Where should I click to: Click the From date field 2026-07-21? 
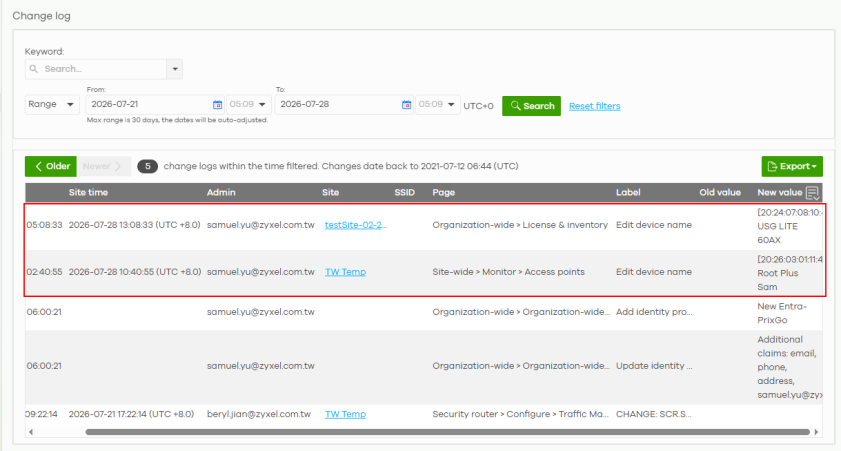tap(154, 104)
